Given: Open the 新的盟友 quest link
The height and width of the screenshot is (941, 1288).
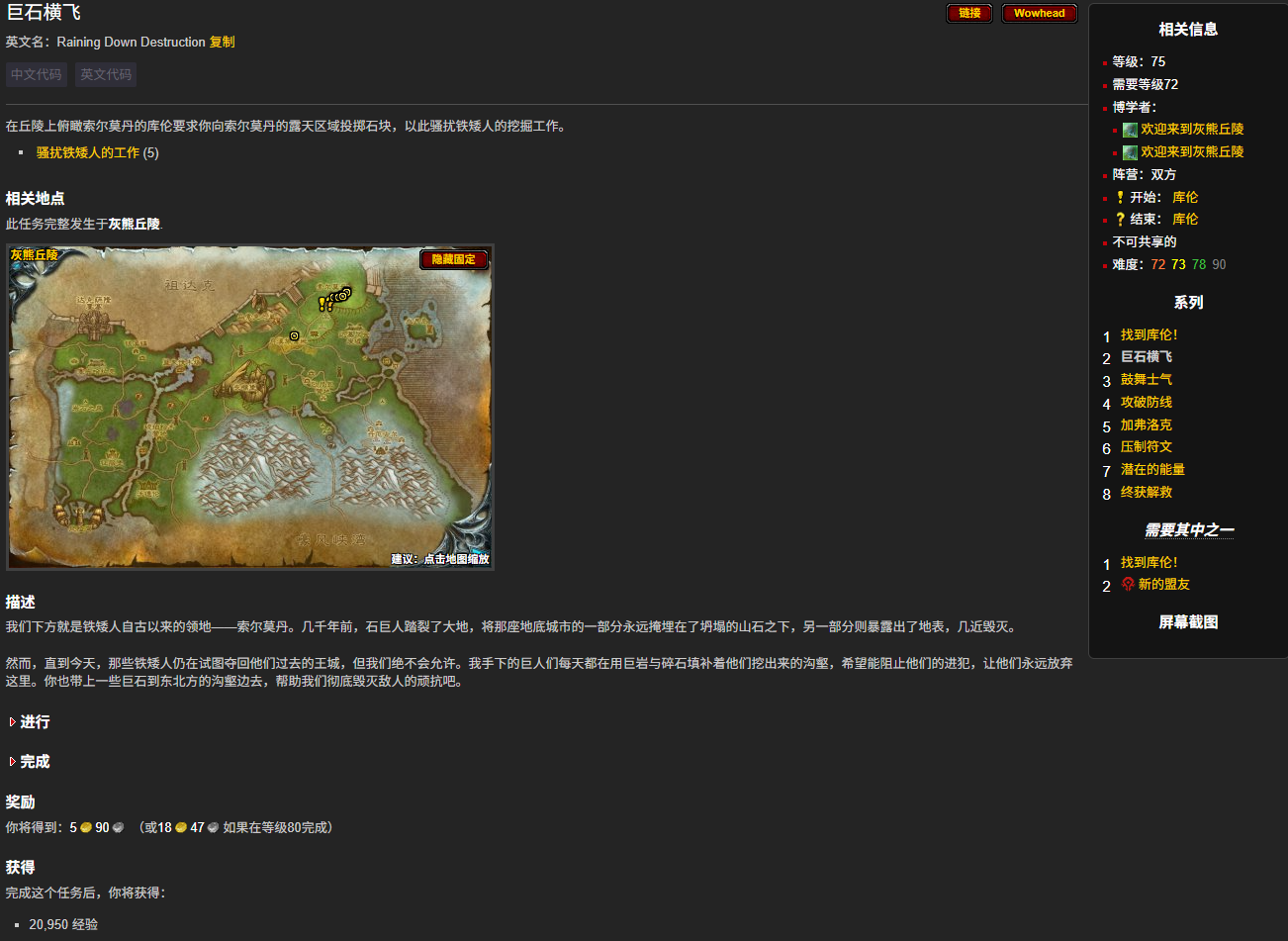Looking at the screenshot, I should pyautogui.click(x=1163, y=584).
